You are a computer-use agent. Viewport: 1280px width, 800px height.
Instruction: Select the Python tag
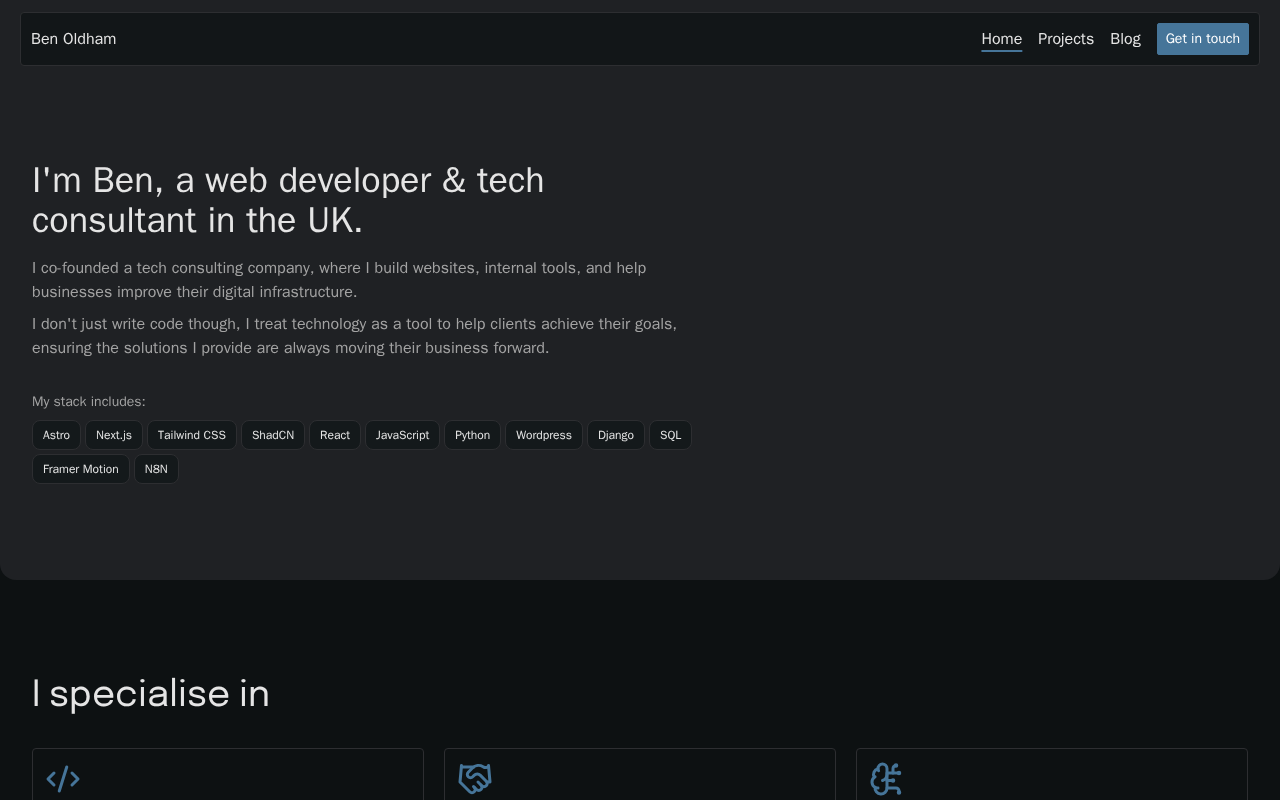[472, 435]
